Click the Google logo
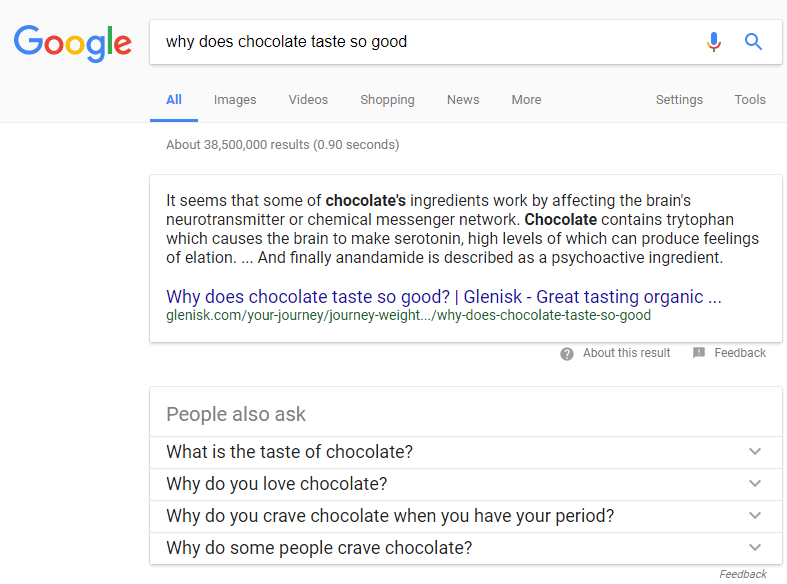 [73, 42]
